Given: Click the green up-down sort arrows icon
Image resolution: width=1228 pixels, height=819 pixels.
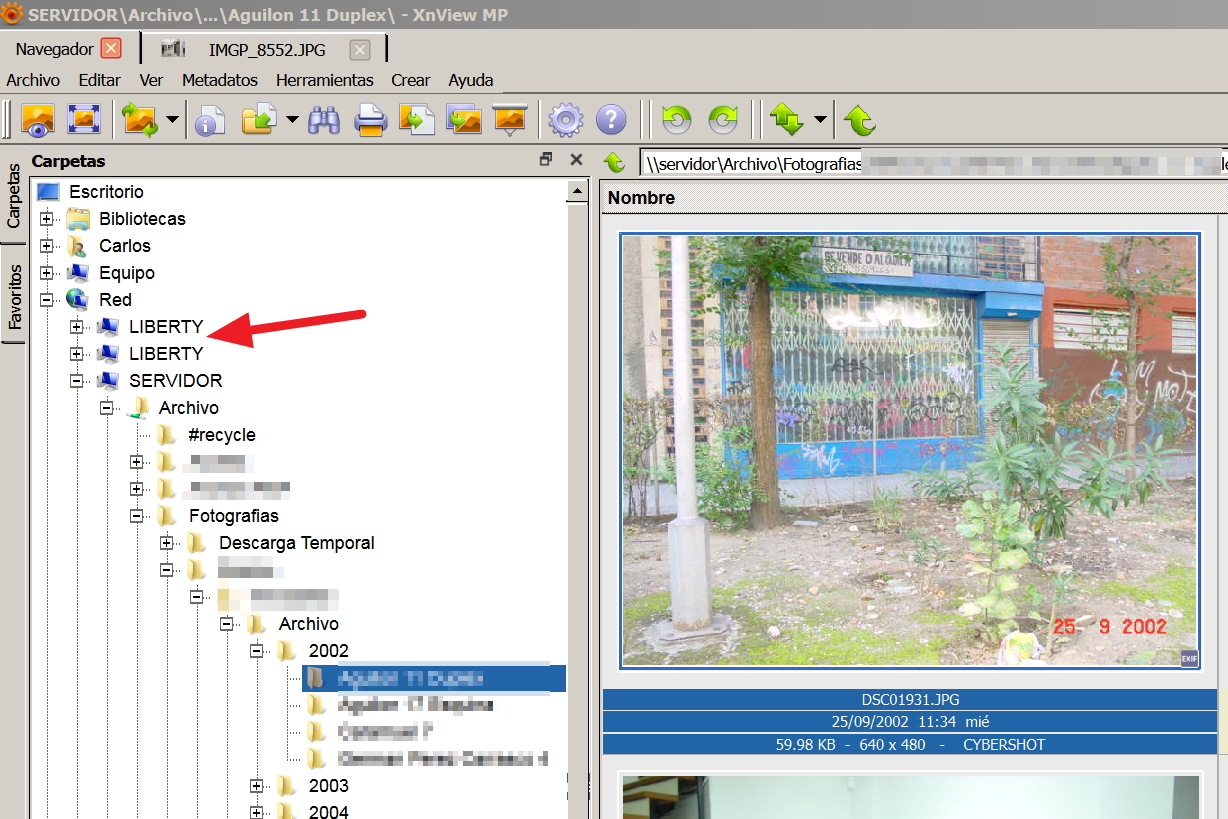Looking at the screenshot, I should coord(787,121).
